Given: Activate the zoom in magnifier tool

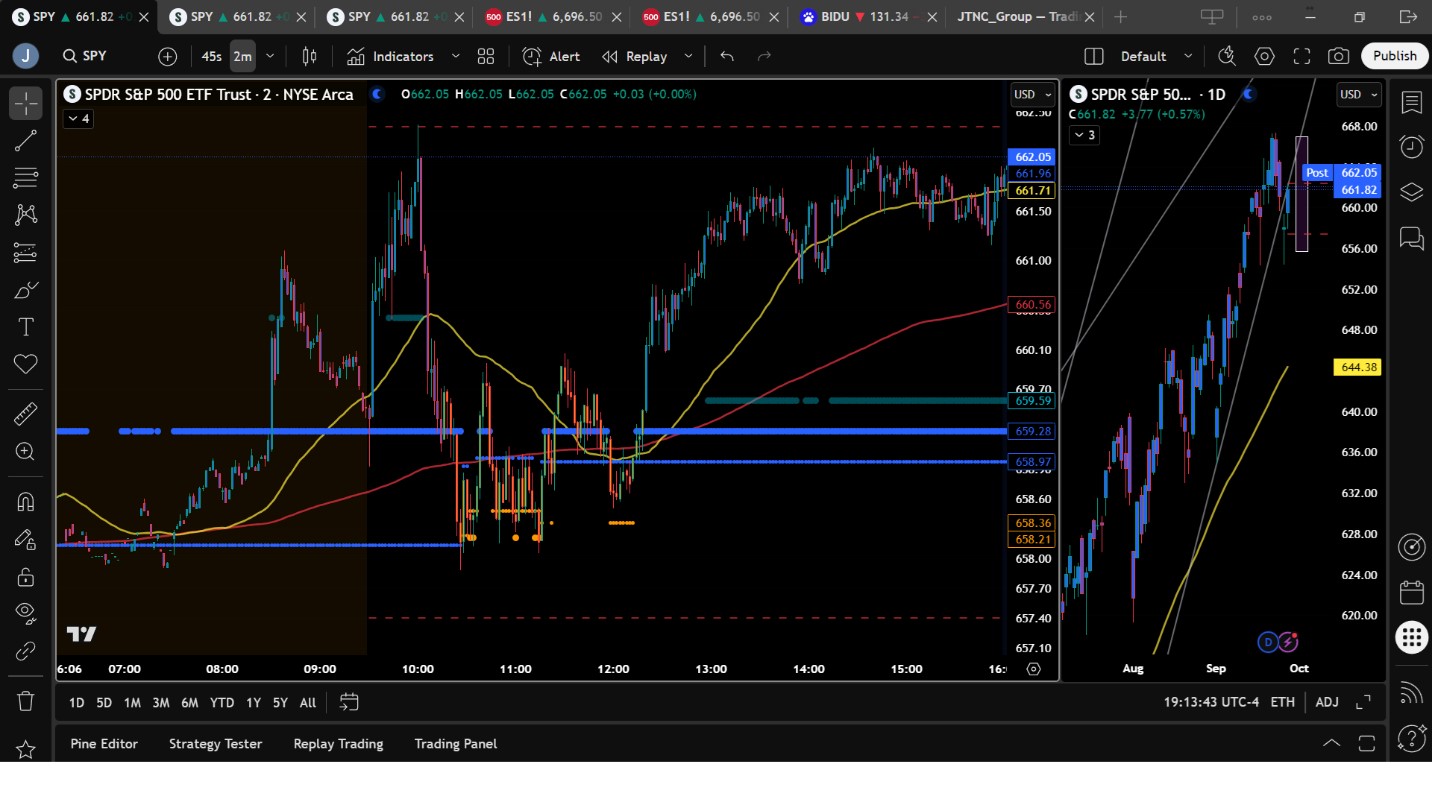Looking at the screenshot, I should click(26, 452).
